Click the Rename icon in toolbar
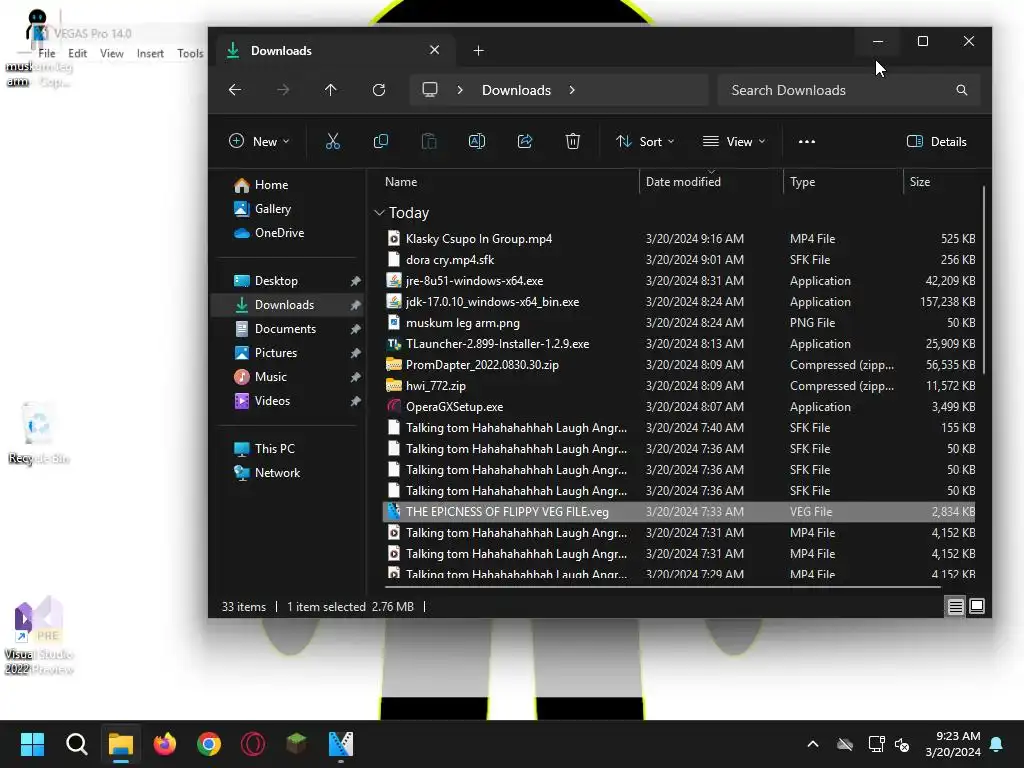This screenshot has height=768, width=1024. [x=477, y=141]
